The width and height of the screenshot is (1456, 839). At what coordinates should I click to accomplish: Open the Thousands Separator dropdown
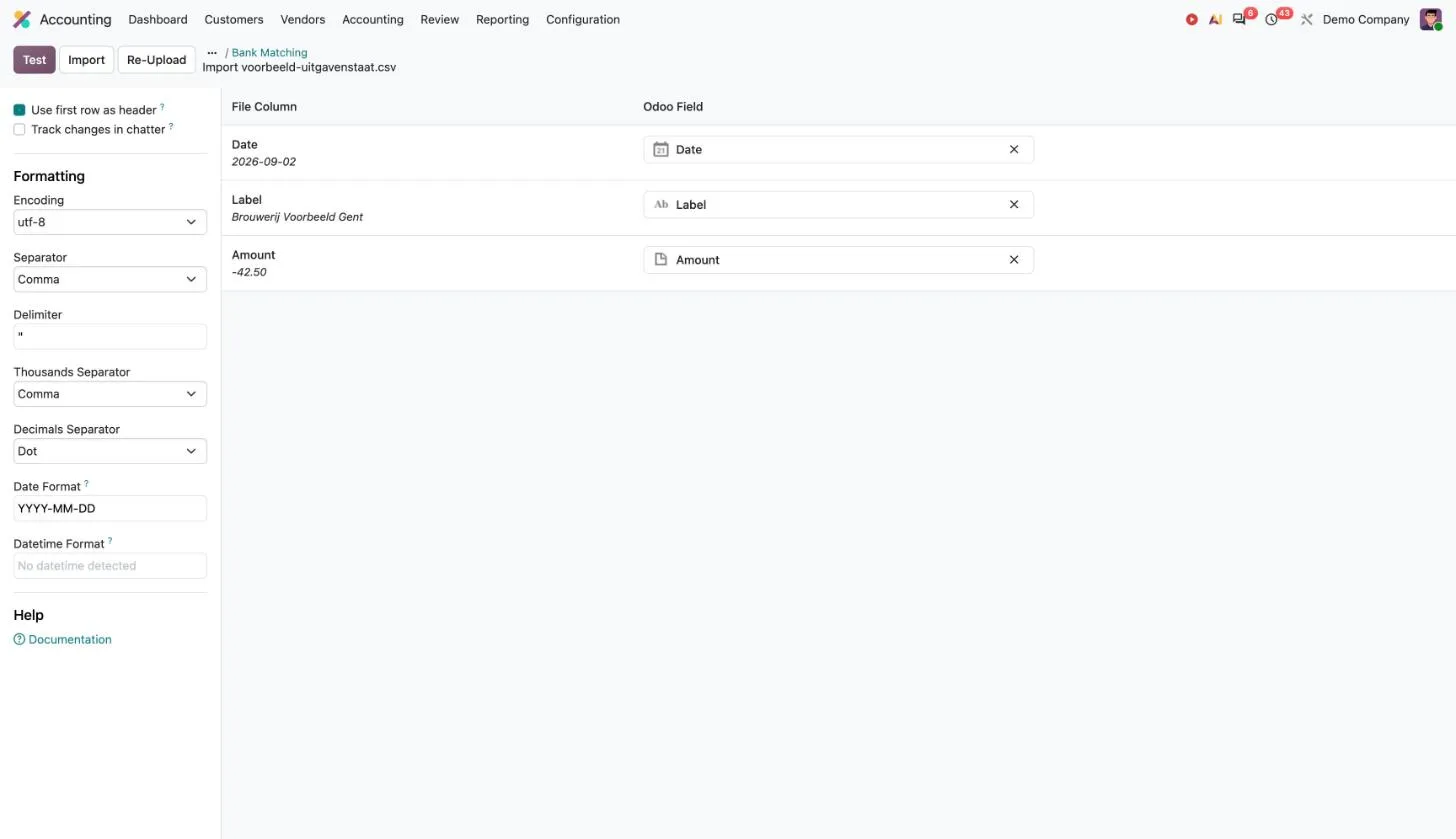(110, 394)
